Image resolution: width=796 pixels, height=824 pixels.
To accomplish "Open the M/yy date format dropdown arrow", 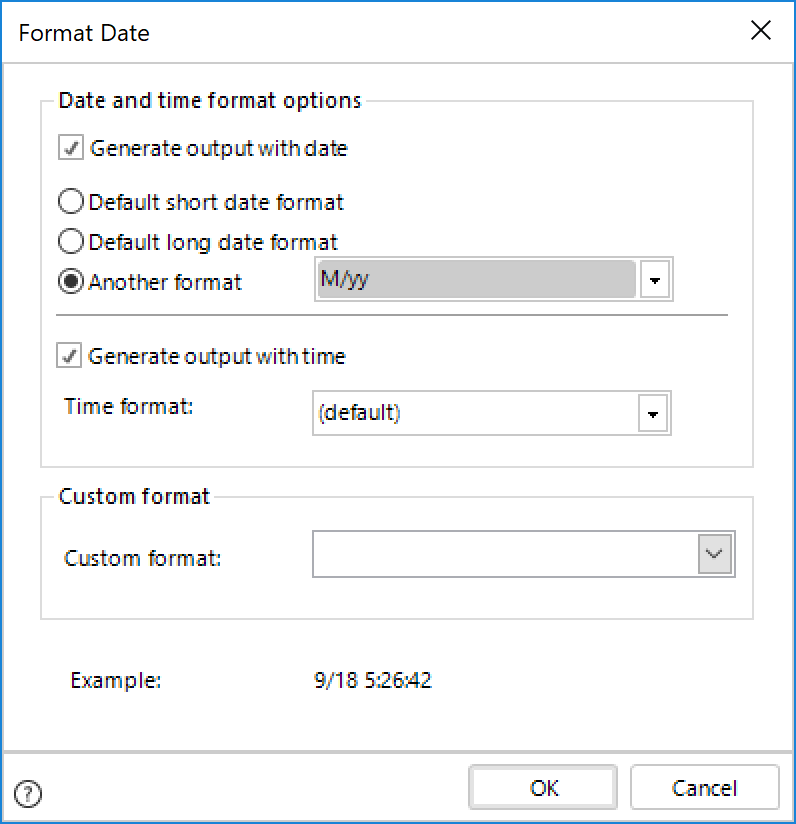I will [x=655, y=280].
